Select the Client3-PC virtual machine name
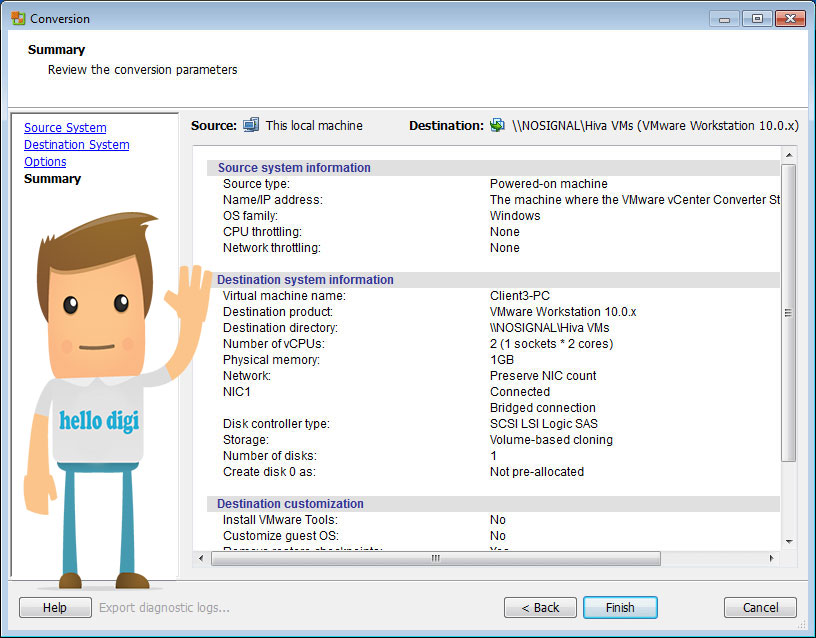 [x=520, y=296]
